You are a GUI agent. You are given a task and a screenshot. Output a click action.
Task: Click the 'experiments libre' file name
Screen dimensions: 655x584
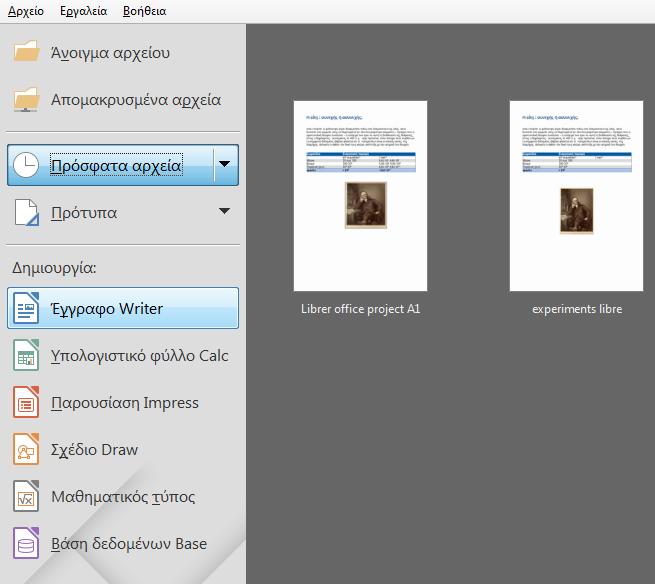(x=577, y=309)
